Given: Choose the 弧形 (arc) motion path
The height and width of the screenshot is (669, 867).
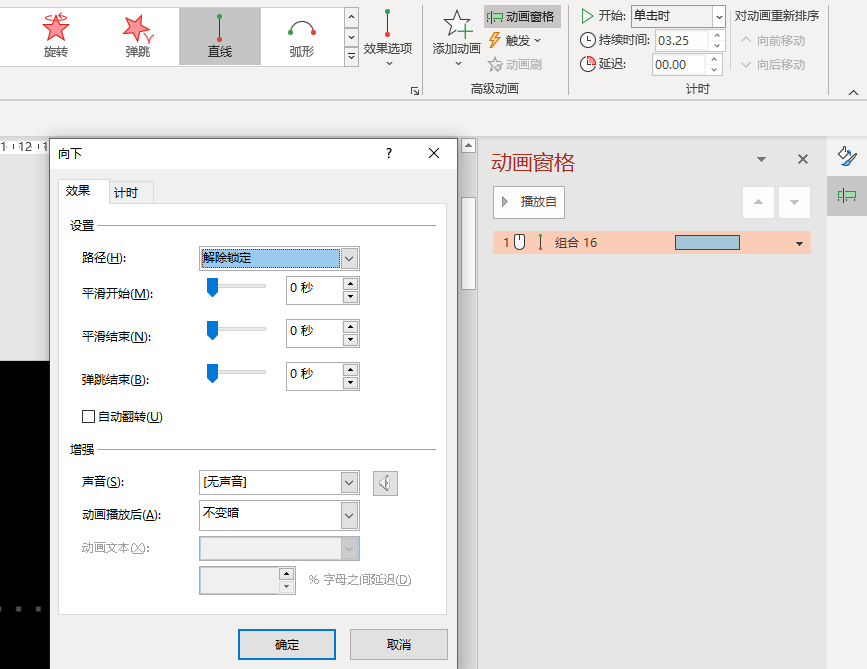Looking at the screenshot, I should coord(301,35).
